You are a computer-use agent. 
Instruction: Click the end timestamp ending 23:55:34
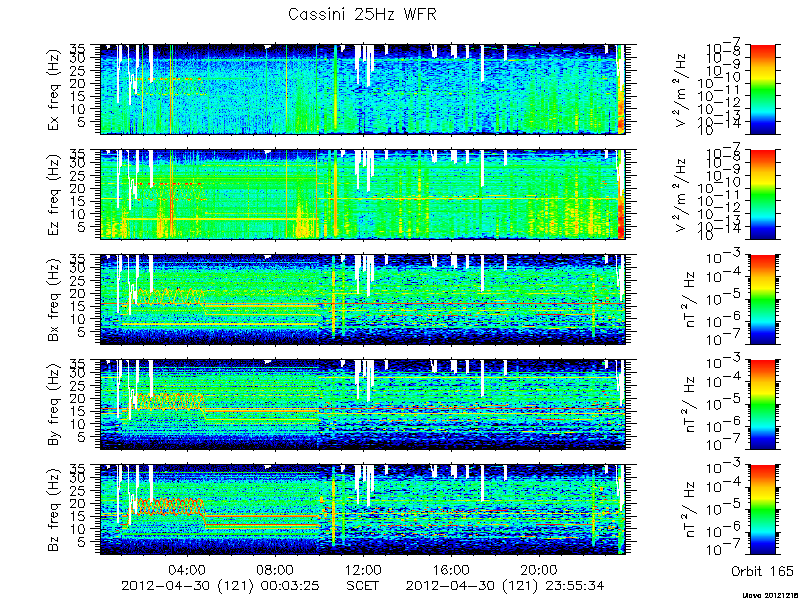[505, 585]
